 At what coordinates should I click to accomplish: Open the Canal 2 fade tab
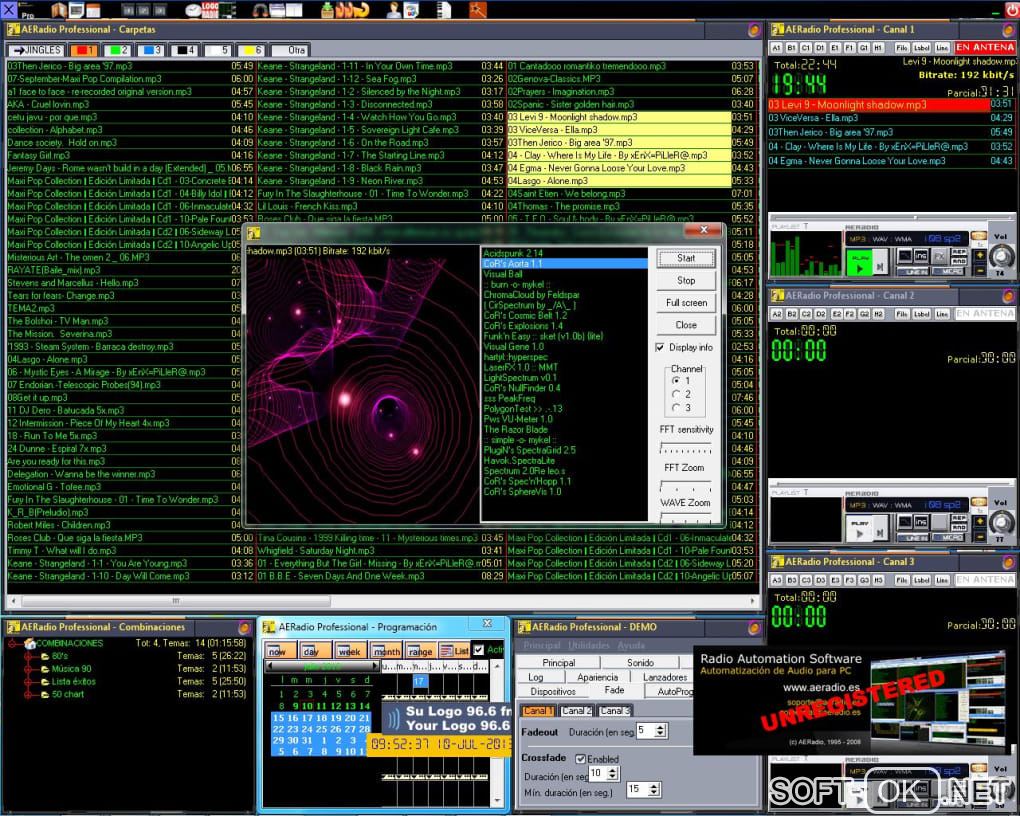575,711
